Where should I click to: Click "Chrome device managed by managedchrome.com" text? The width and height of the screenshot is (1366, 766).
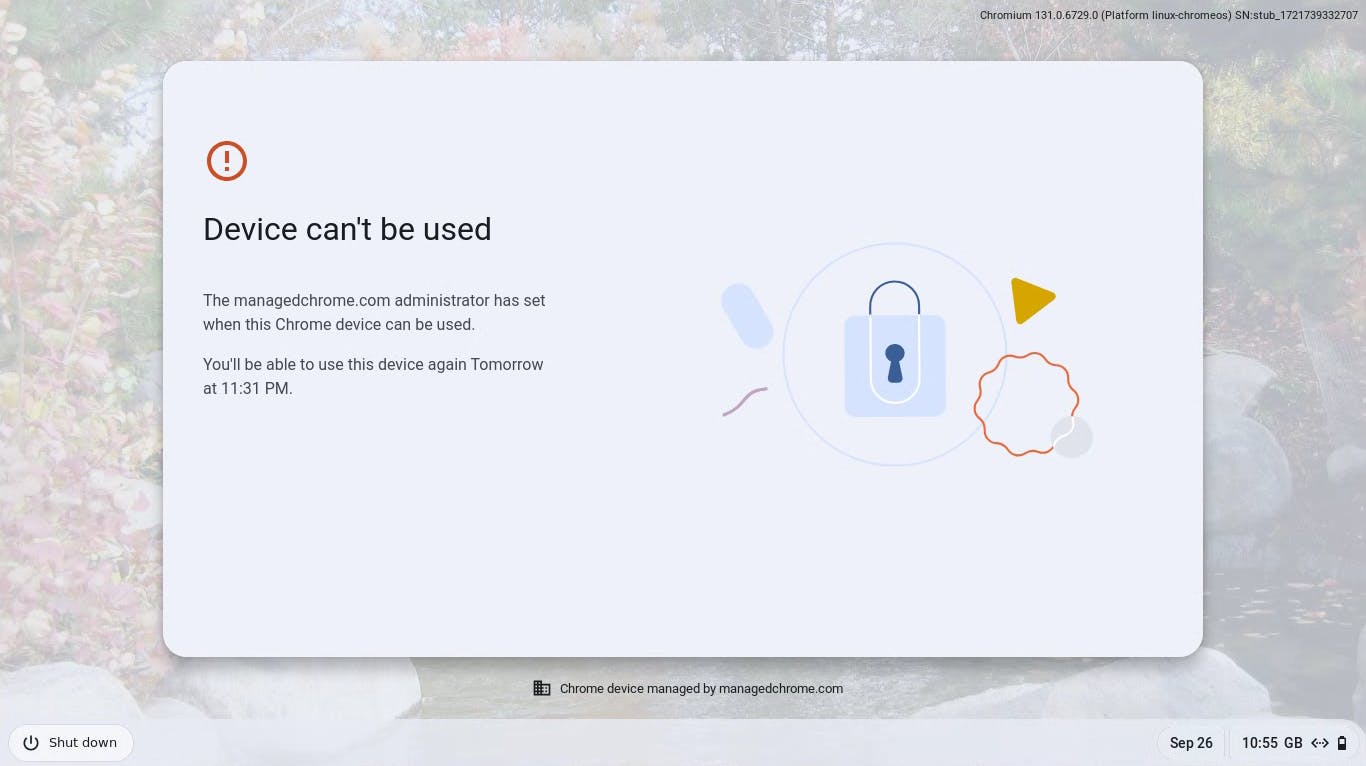point(701,688)
